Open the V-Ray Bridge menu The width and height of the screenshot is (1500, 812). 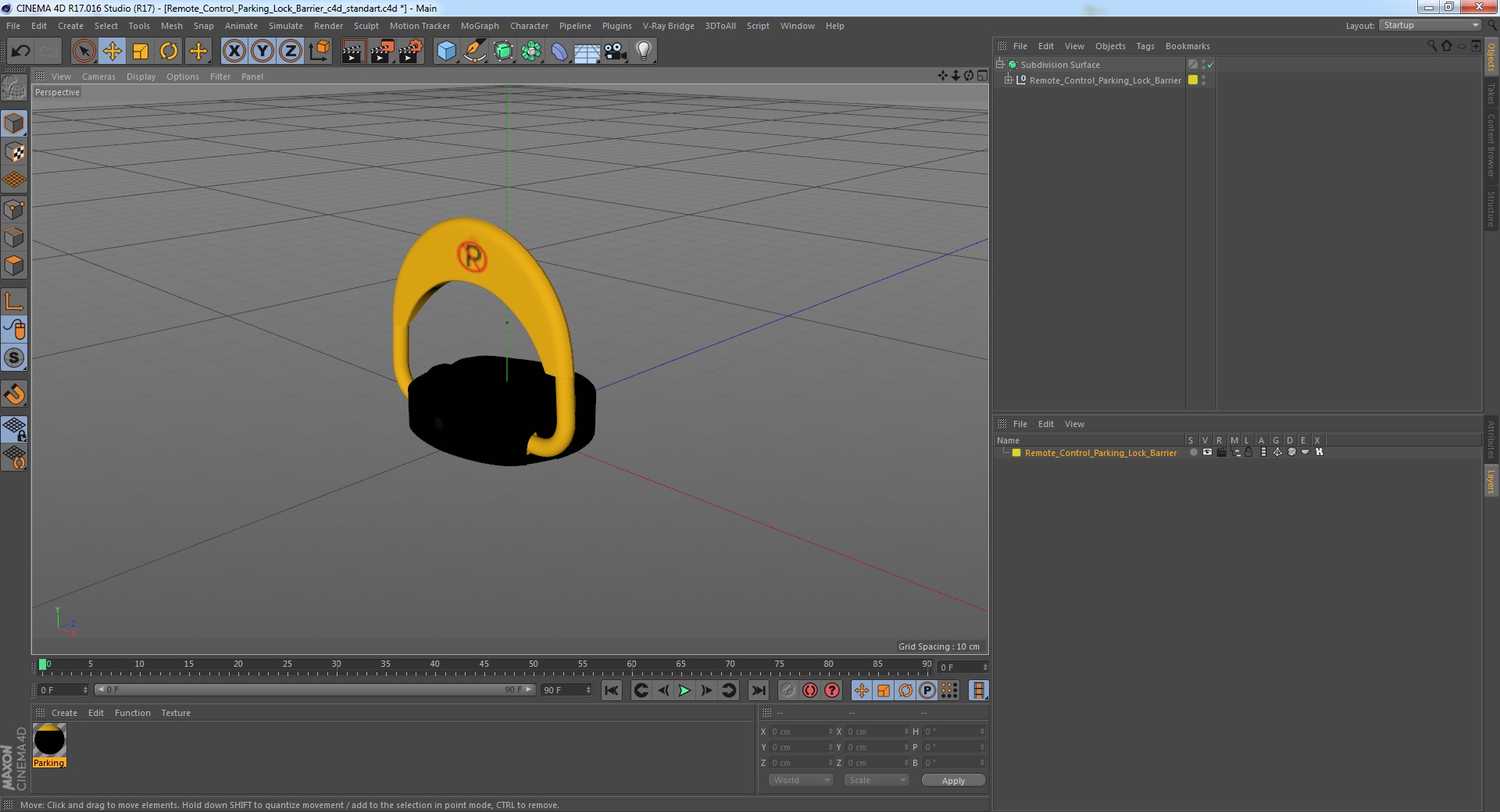pyautogui.click(x=669, y=26)
